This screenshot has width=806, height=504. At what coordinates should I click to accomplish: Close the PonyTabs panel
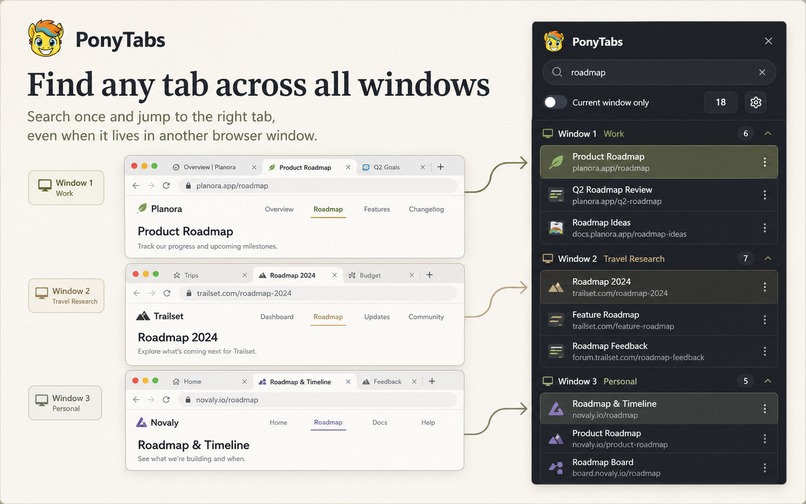tap(768, 41)
